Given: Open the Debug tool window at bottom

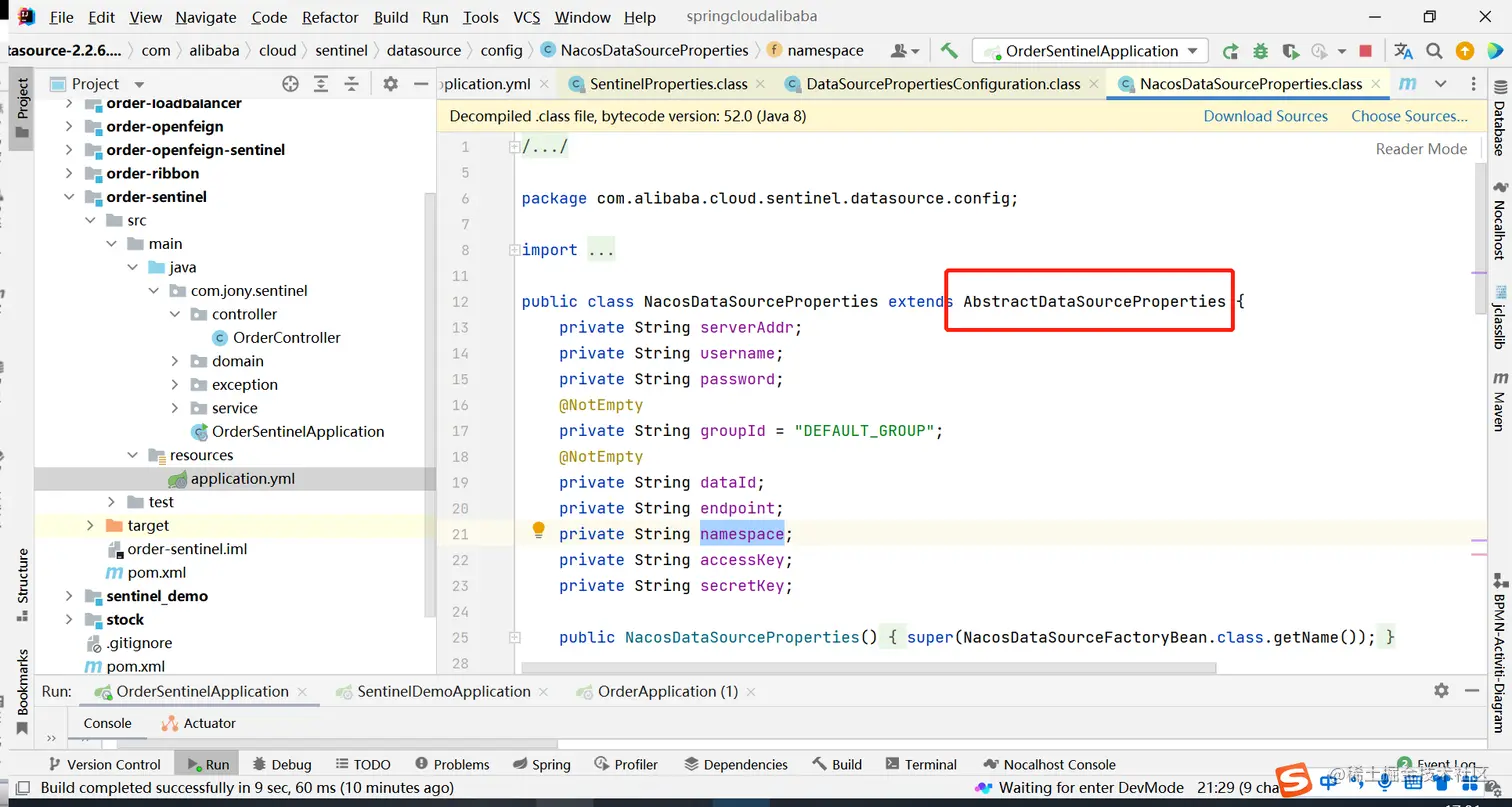Looking at the screenshot, I should (282, 764).
